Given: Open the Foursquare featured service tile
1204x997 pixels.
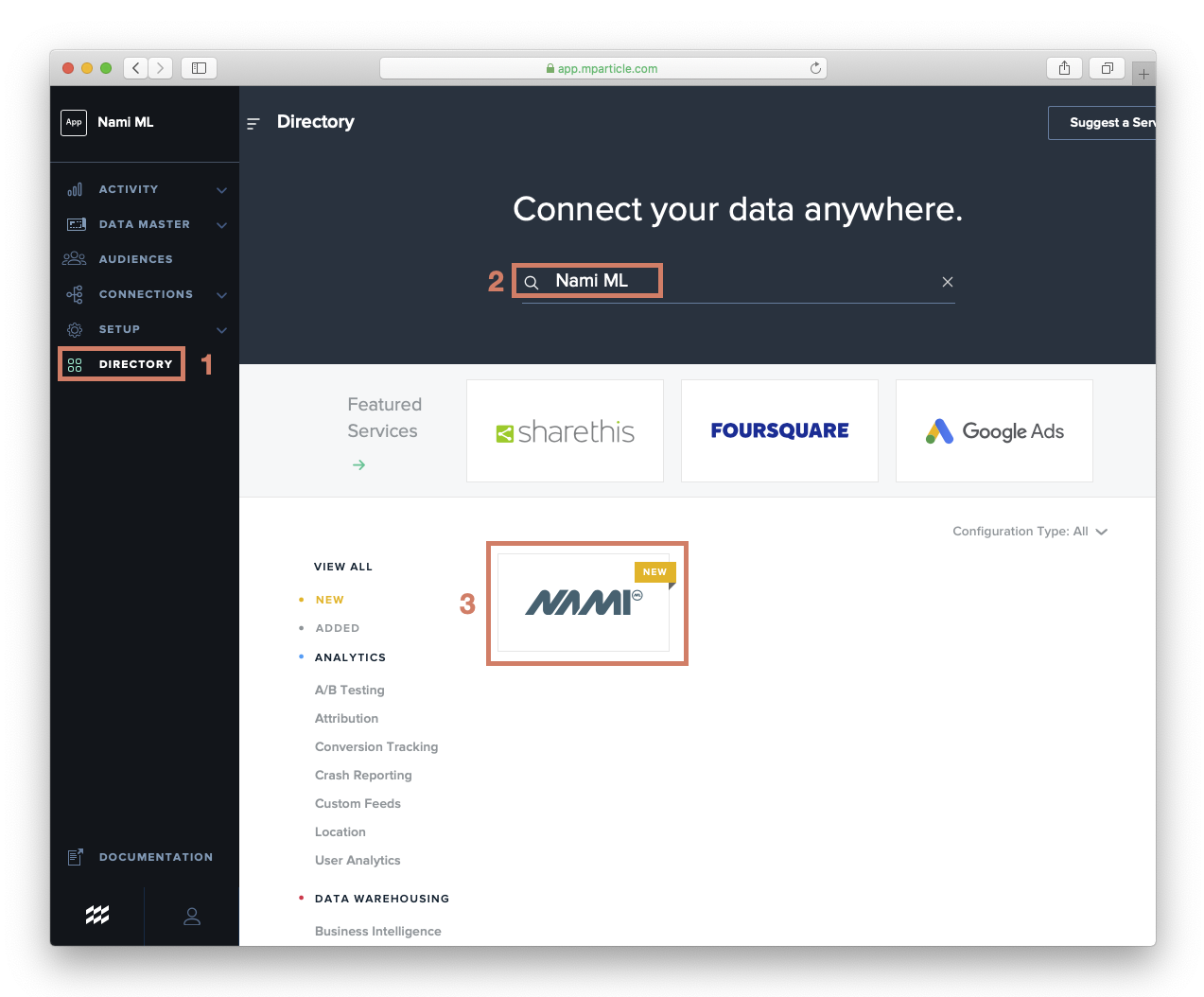Looking at the screenshot, I should click(779, 431).
